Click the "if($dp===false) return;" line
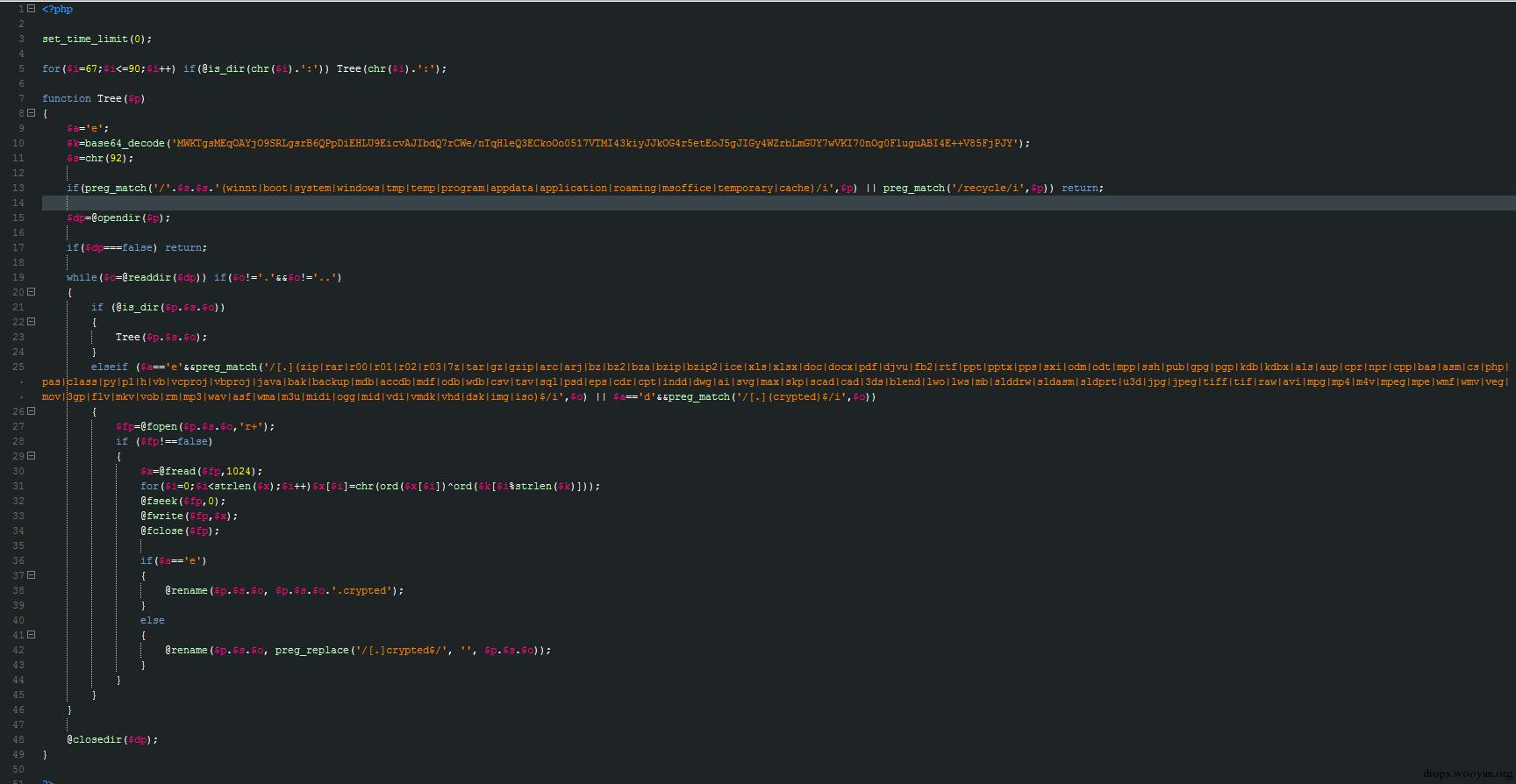Viewport: 1516px width, 784px height. pyautogui.click(x=137, y=248)
